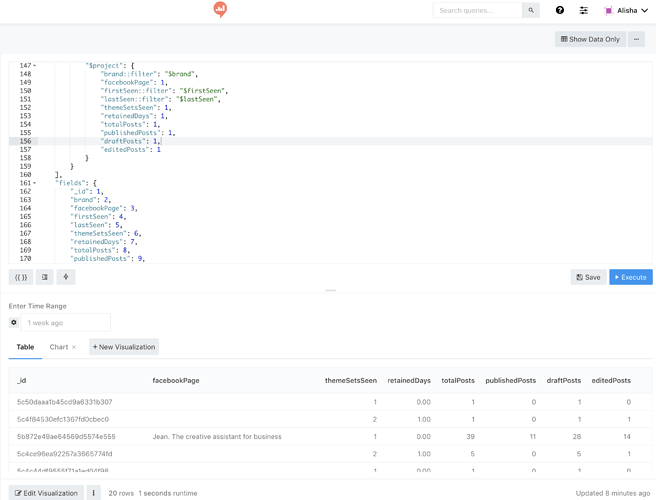The height and width of the screenshot is (500, 656).
Task: Open the help question mark icon
Action: click(560, 10)
